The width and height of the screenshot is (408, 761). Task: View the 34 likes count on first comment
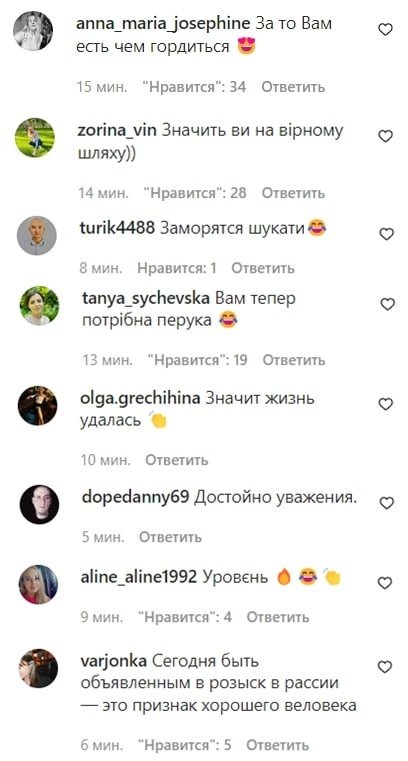194,87
